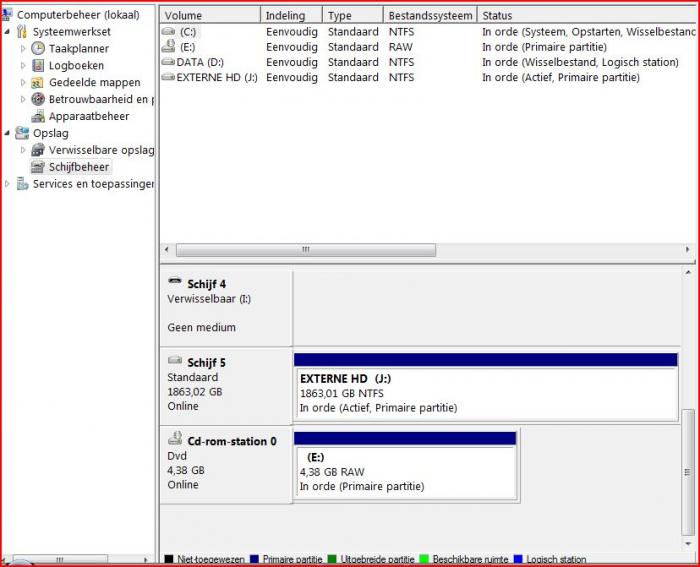Viewport: 700px width, 567px height.
Task: Expand the Verwisselbare opslag node
Action: pyautogui.click(x=23, y=150)
